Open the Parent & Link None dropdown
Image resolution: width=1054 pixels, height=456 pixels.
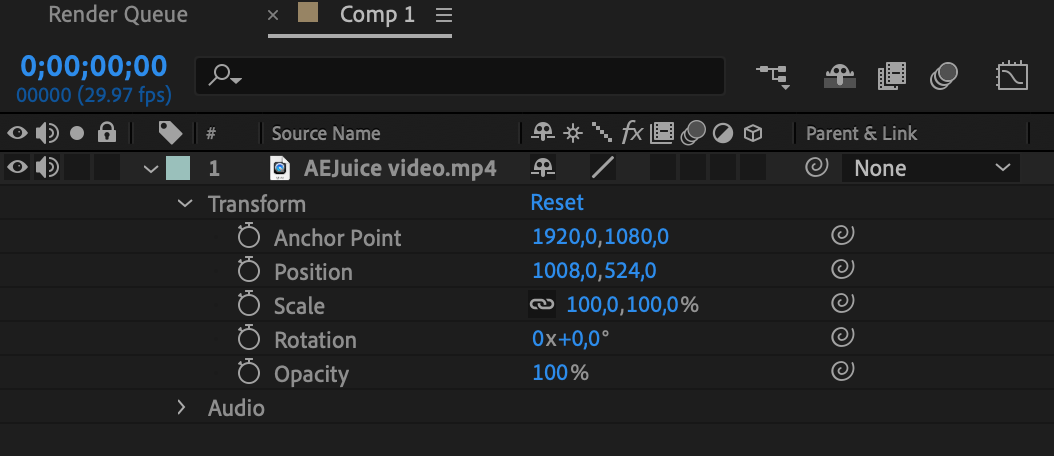coord(931,169)
